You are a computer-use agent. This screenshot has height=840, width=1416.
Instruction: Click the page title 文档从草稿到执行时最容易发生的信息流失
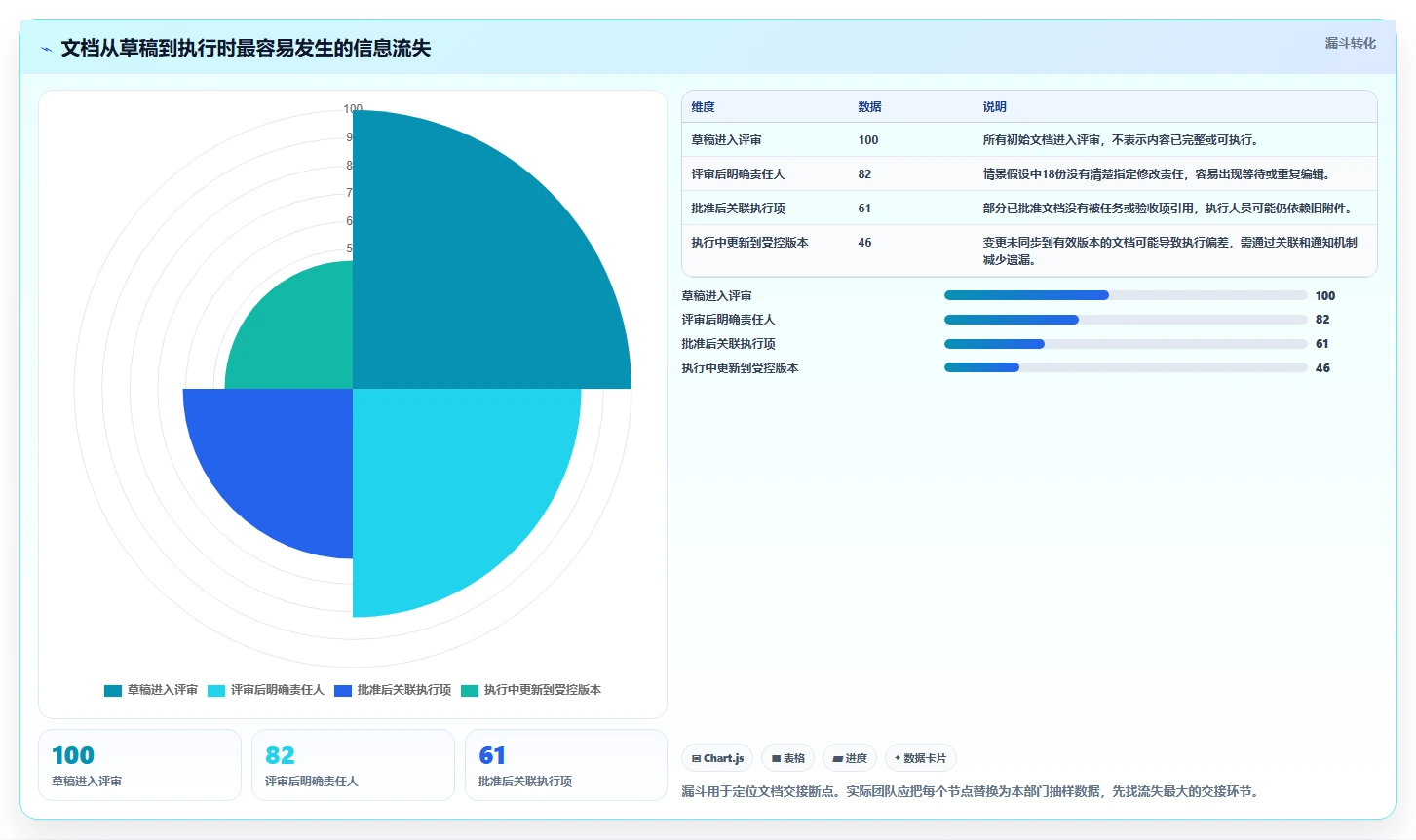tap(246, 49)
